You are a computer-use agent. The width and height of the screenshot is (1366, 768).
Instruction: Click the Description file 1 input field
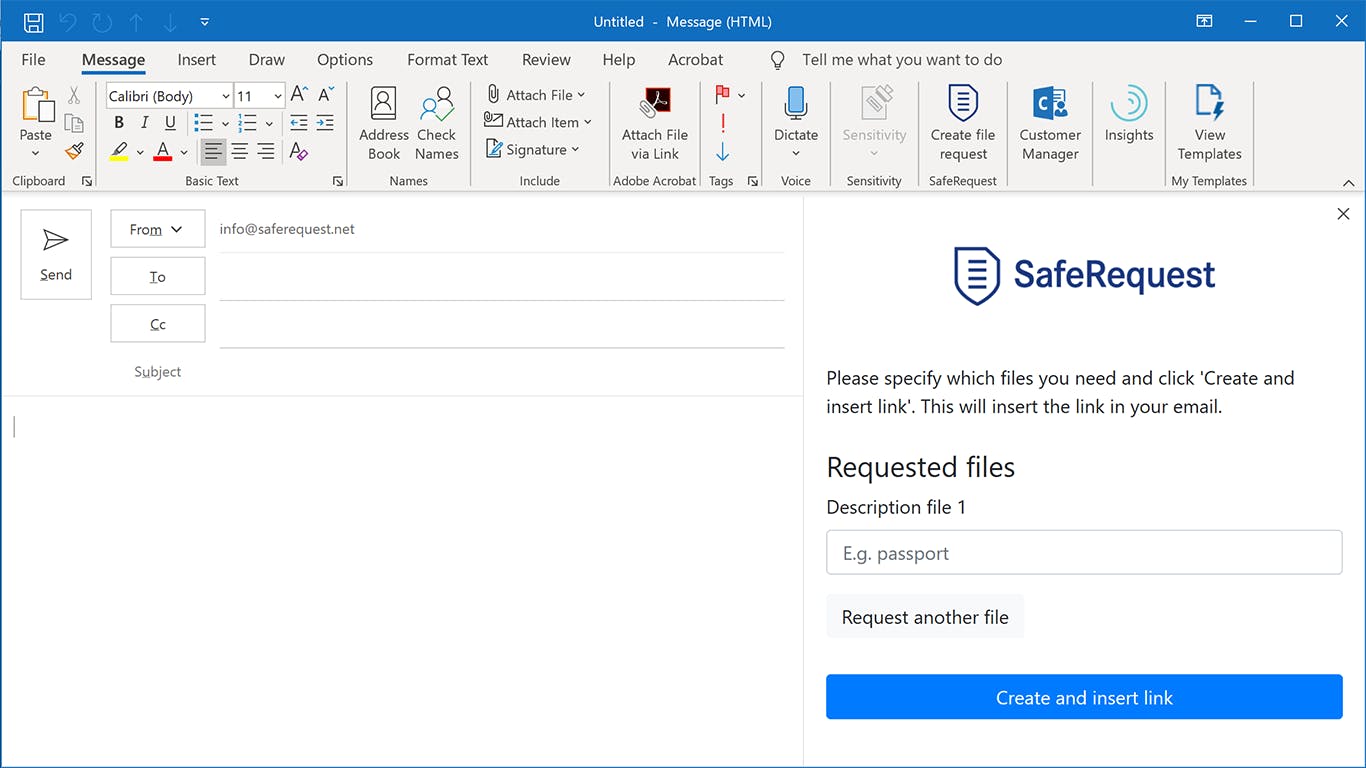point(1084,552)
